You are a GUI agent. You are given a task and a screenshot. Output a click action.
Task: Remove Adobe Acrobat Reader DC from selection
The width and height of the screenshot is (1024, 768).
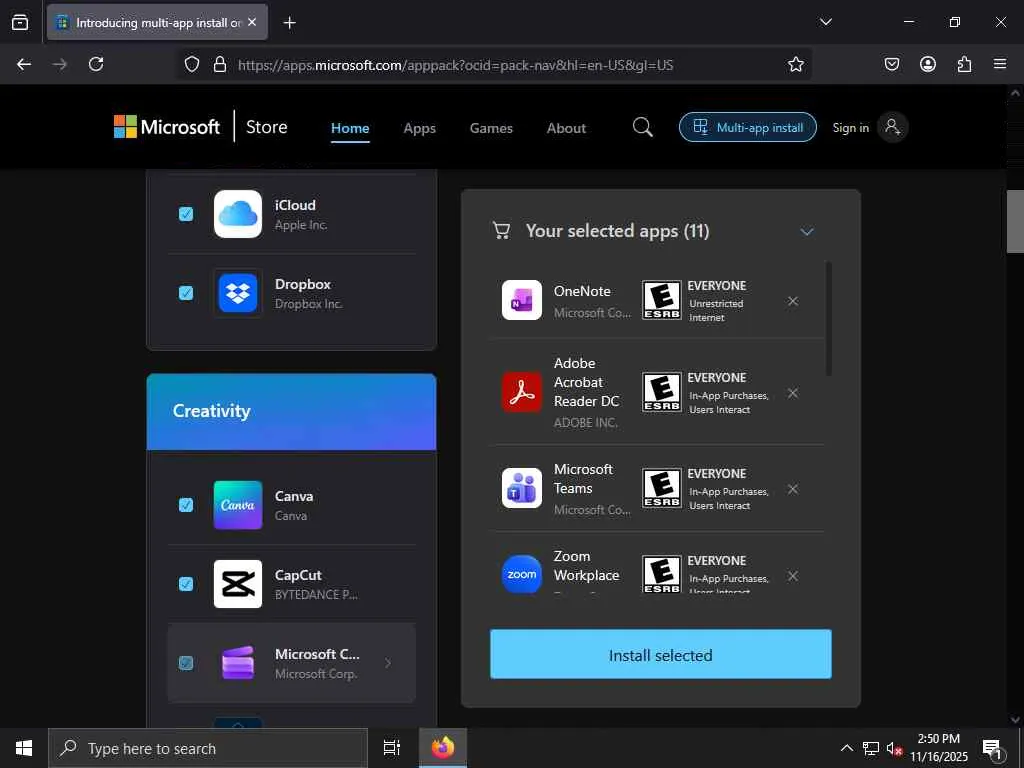pyautogui.click(x=793, y=393)
